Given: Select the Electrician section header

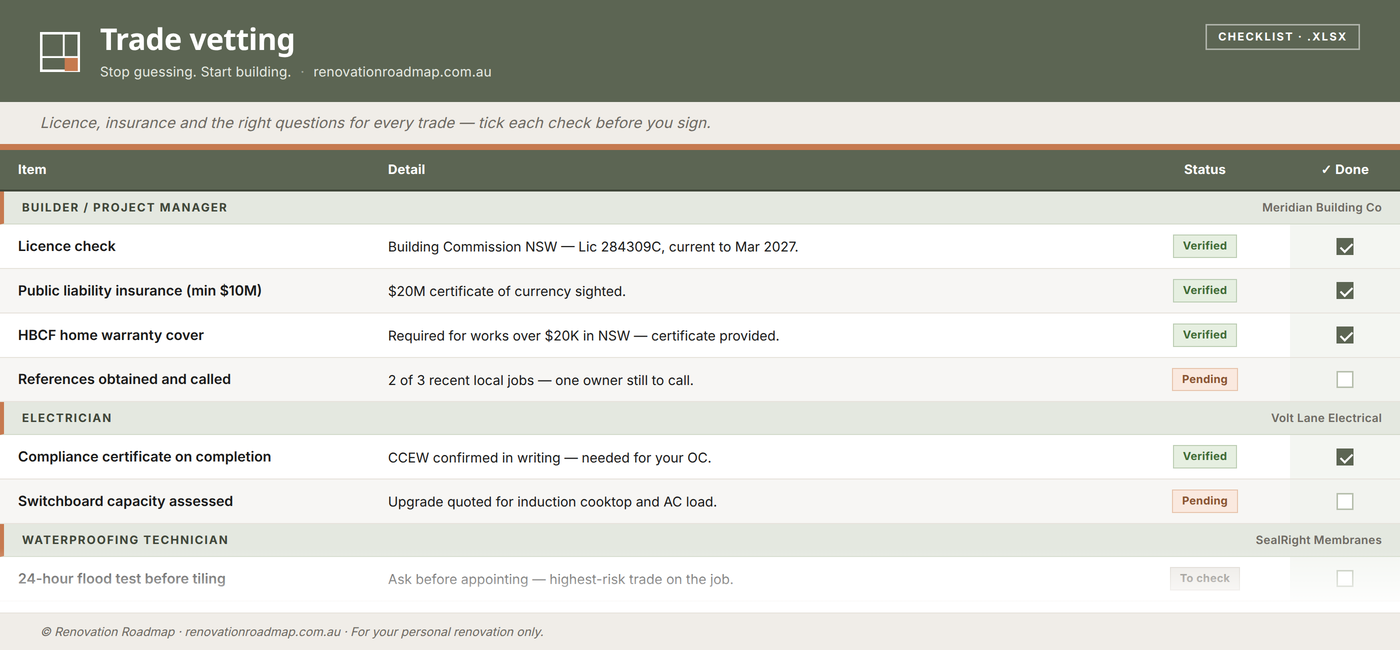Looking at the screenshot, I should [700, 418].
